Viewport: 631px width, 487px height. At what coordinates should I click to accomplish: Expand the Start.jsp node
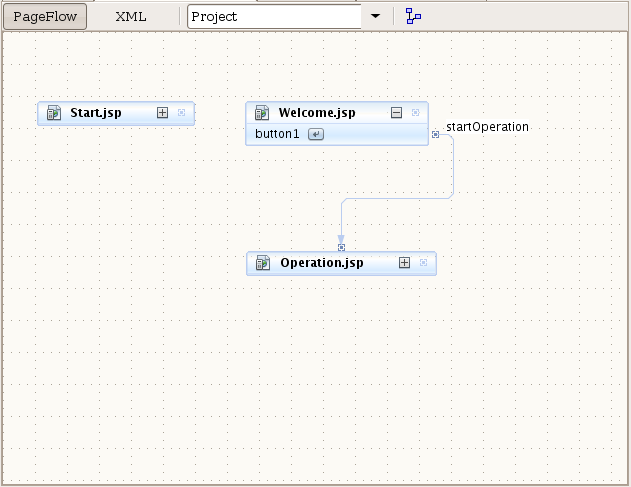coord(162,113)
